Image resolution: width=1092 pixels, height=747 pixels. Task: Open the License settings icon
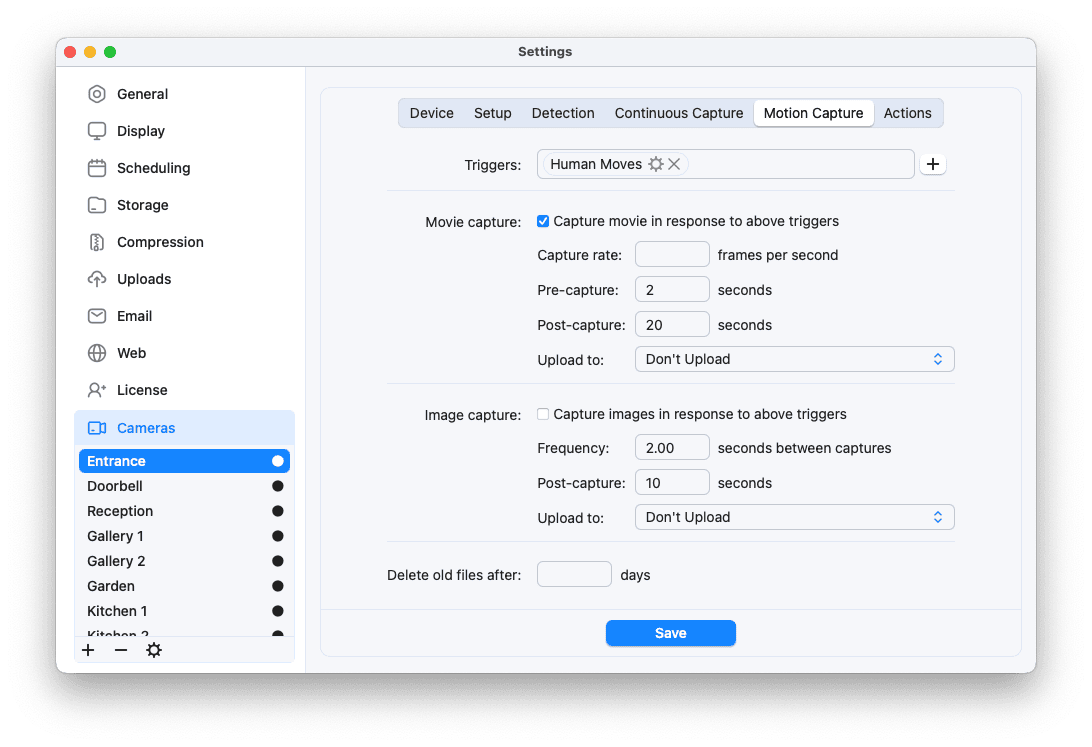tap(97, 389)
